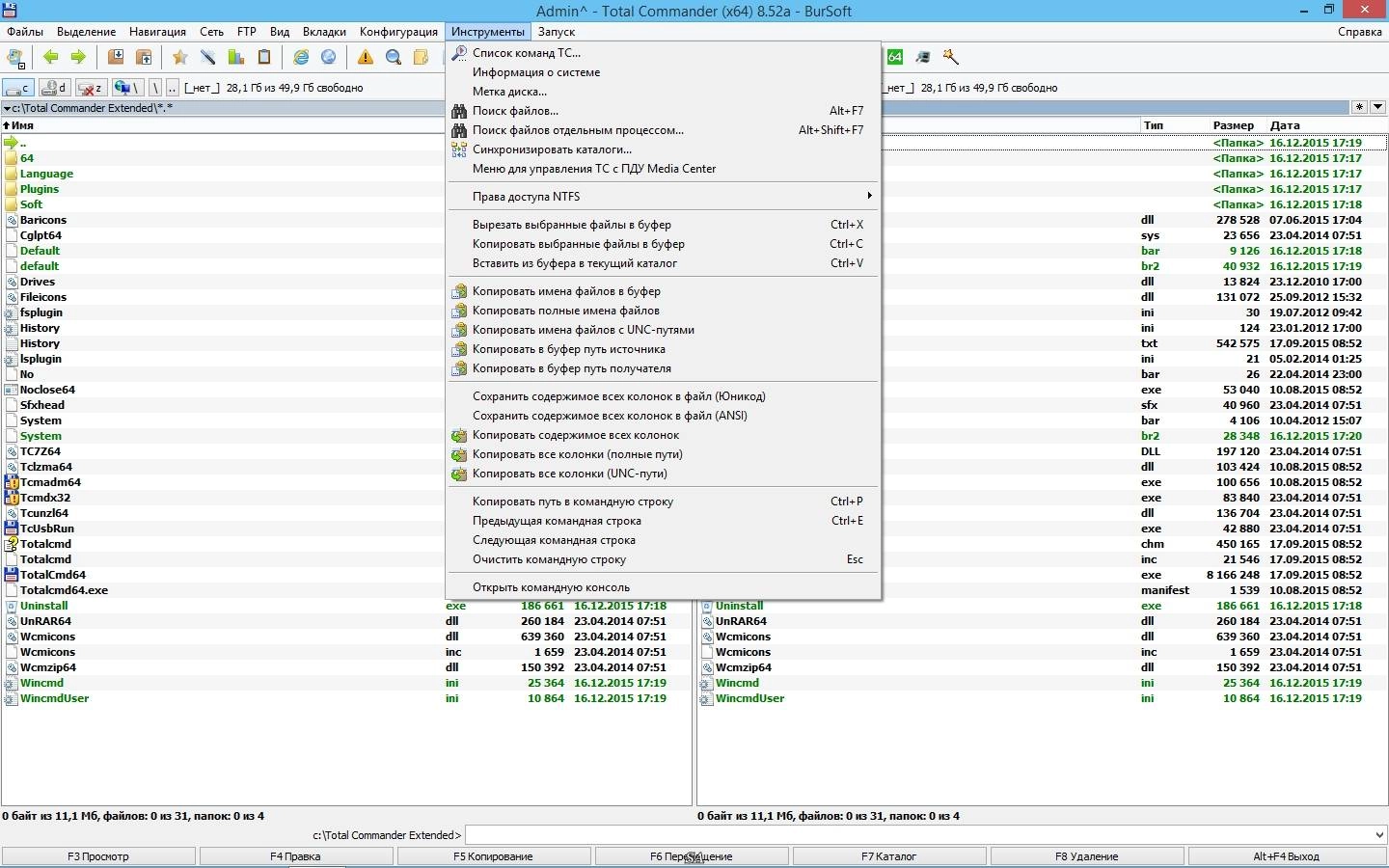Choose Очистить командную строку entry
The image size is (1389, 868).
click(x=664, y=559)
